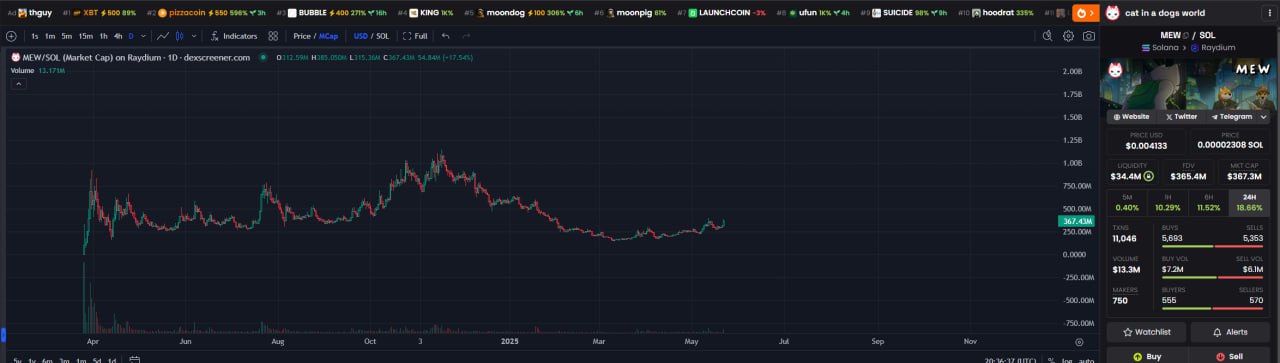This screenshot has height=363, width=1280.
Task: Expand more social links chevron
Action: (1264, 116)
